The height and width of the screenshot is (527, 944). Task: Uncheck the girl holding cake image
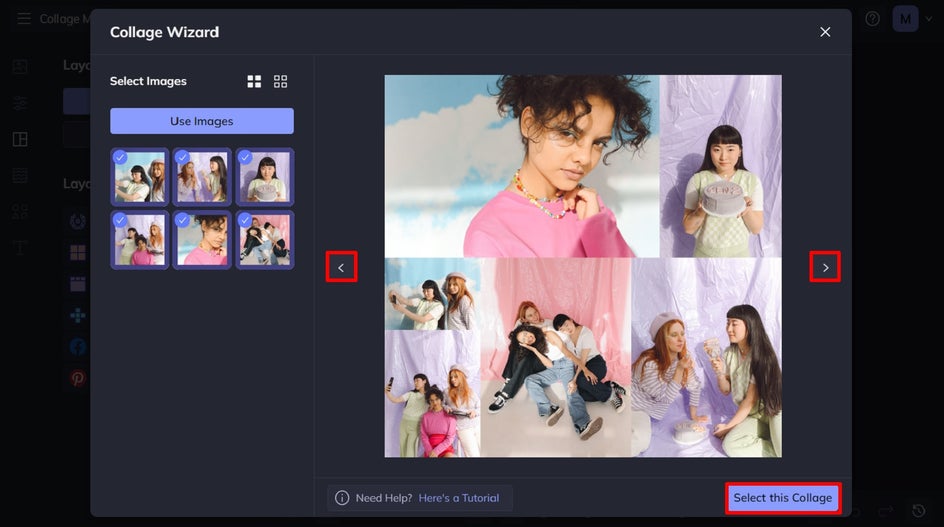244,158
